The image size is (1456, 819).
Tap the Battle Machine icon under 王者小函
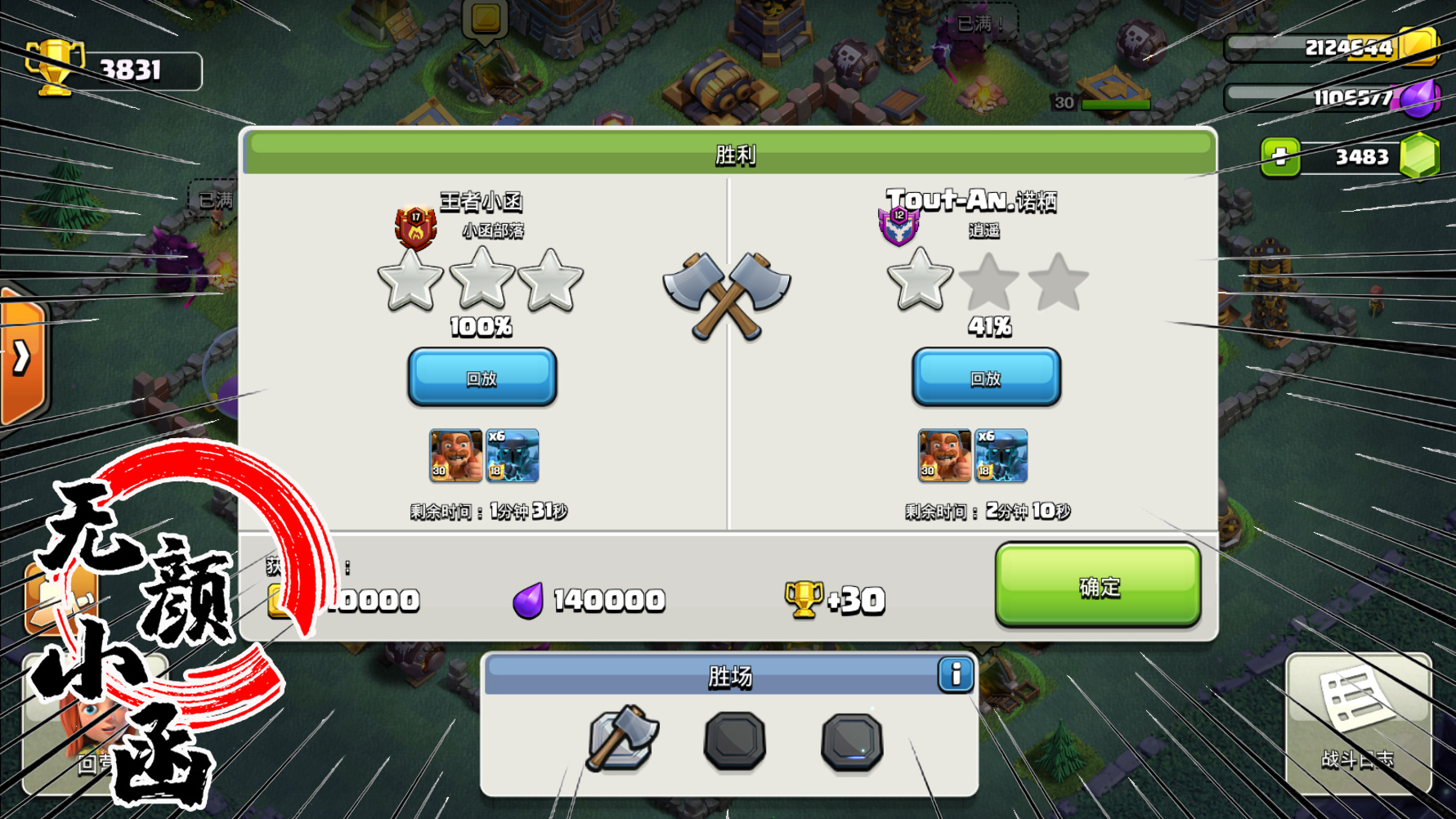pyautogui.click(x=455, y=455)
